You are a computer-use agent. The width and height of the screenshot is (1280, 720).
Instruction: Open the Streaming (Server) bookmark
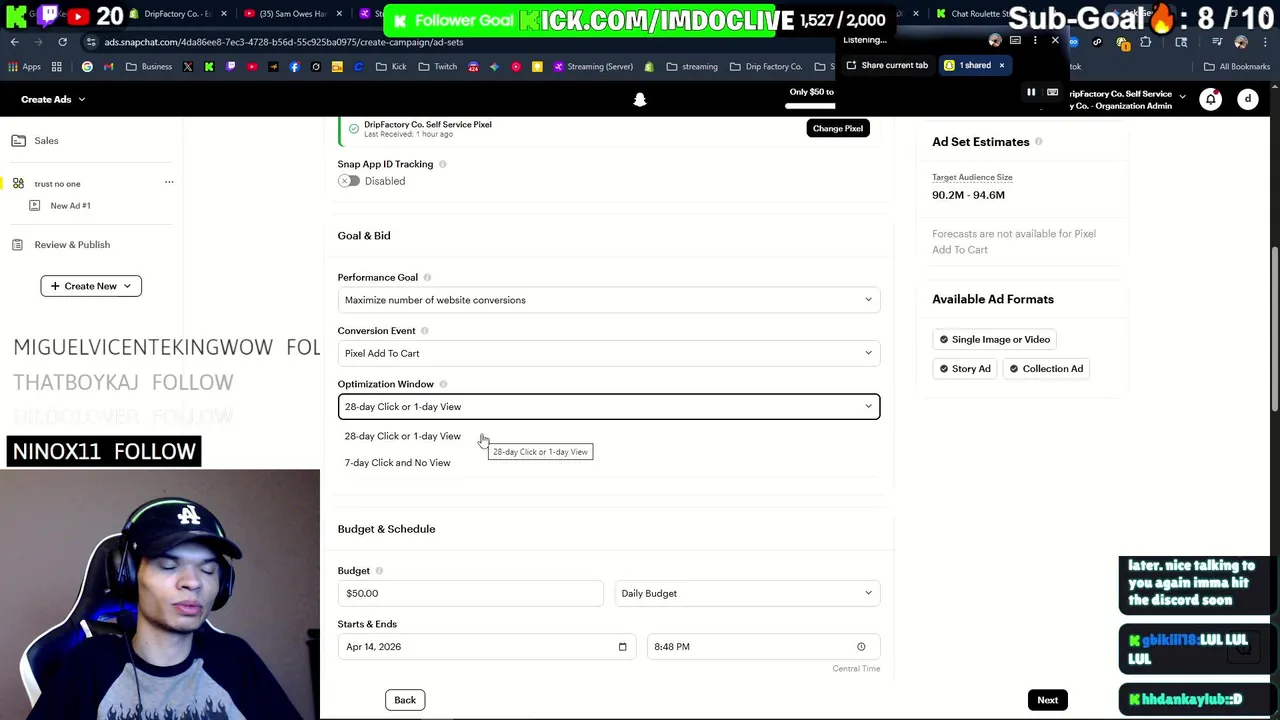(591, 67)
